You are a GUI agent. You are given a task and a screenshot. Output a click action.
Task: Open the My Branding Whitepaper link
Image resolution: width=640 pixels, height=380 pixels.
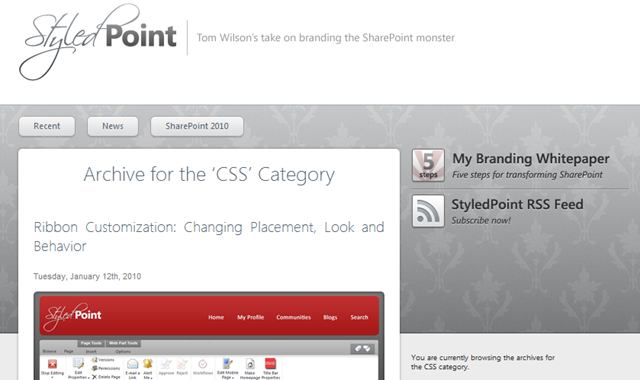tap(531, 158)
